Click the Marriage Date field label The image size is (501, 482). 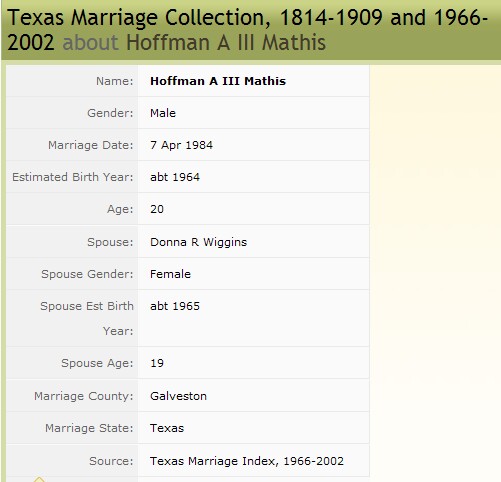pos(91,145)
